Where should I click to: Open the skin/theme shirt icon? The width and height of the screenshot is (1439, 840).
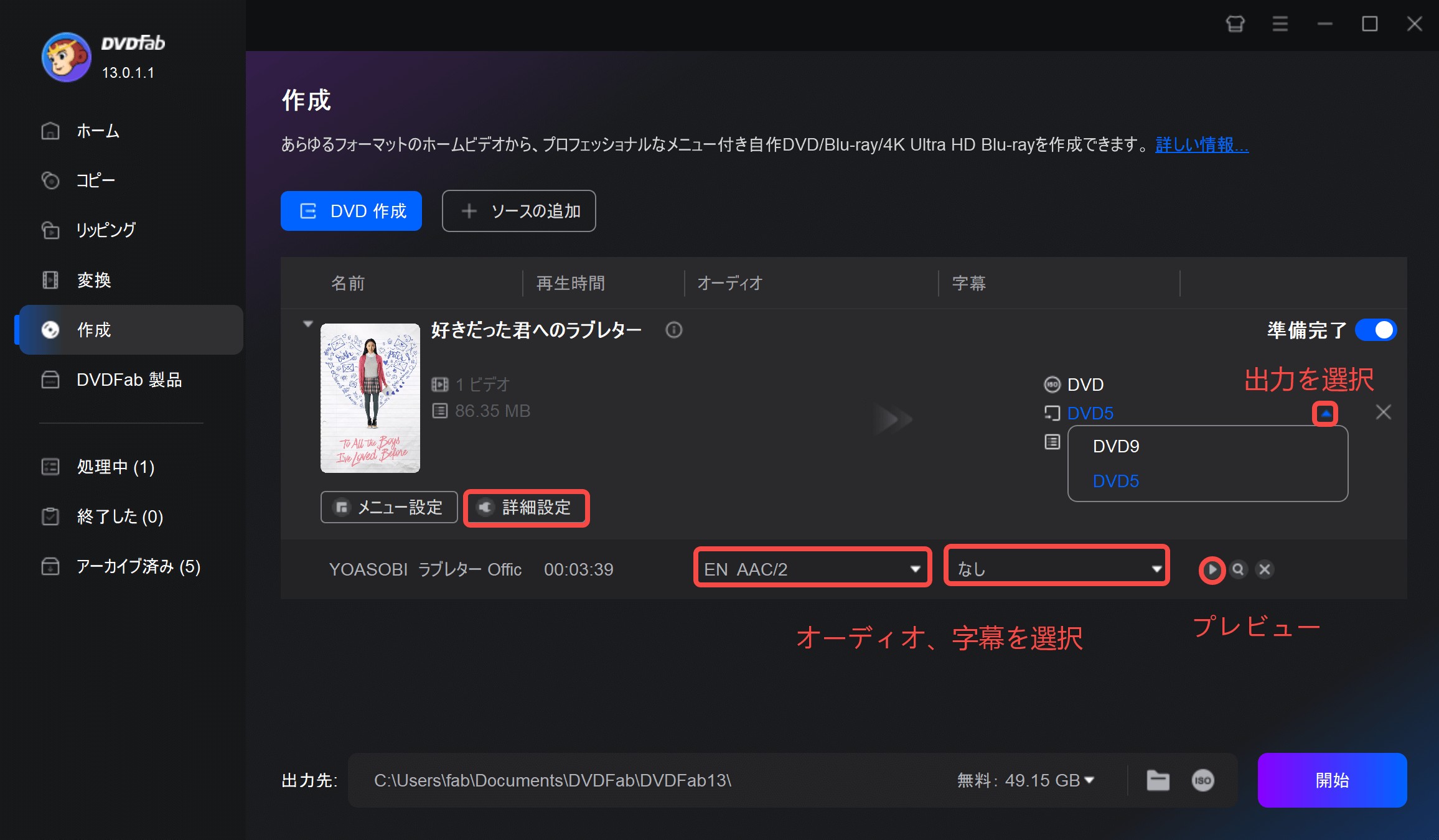coord(1235,24)
